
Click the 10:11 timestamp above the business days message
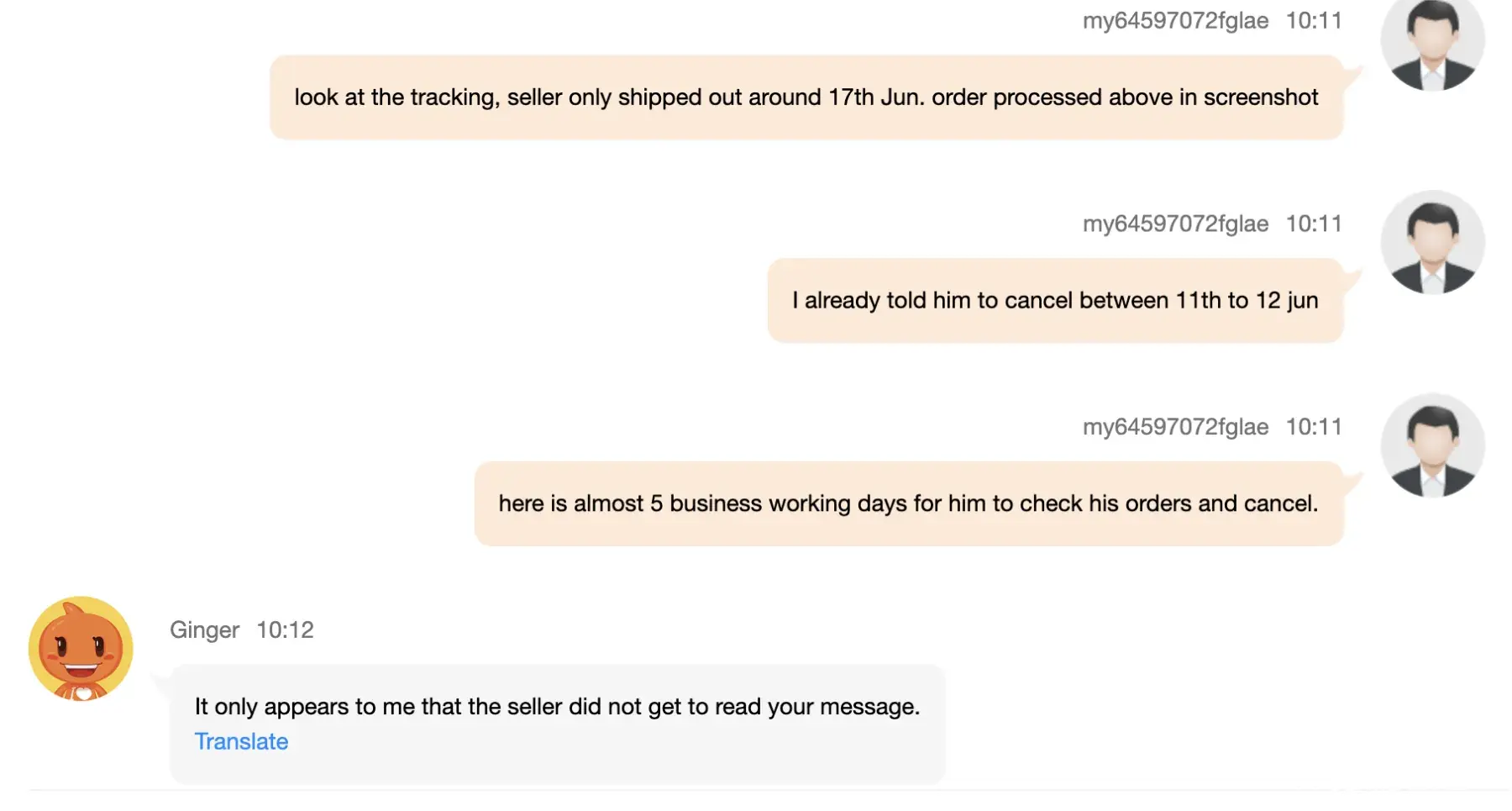point(1314,428)
